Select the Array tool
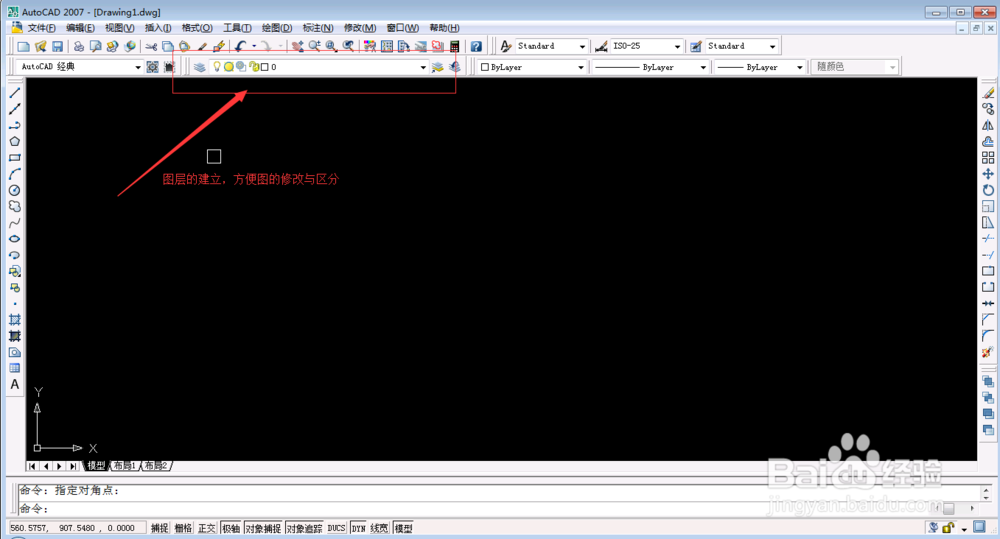Viewport: 1000px width, 539px height. click(x=988, y=158)
